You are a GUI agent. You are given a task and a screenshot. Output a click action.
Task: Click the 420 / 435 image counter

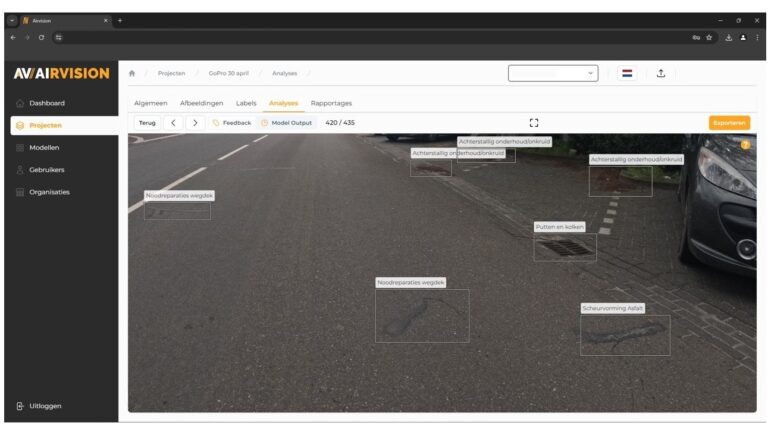pyautogui.click(x=340, y=123)
